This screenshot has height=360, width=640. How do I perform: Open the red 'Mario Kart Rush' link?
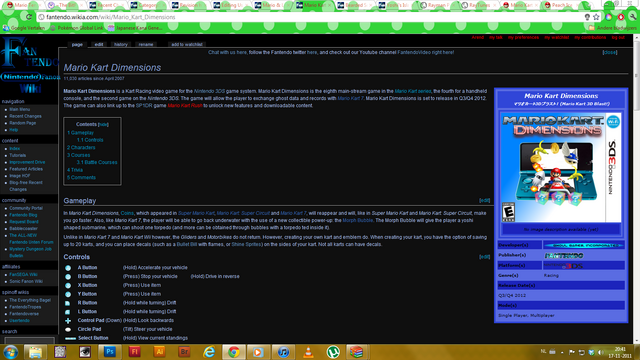[x=185, y=106]
